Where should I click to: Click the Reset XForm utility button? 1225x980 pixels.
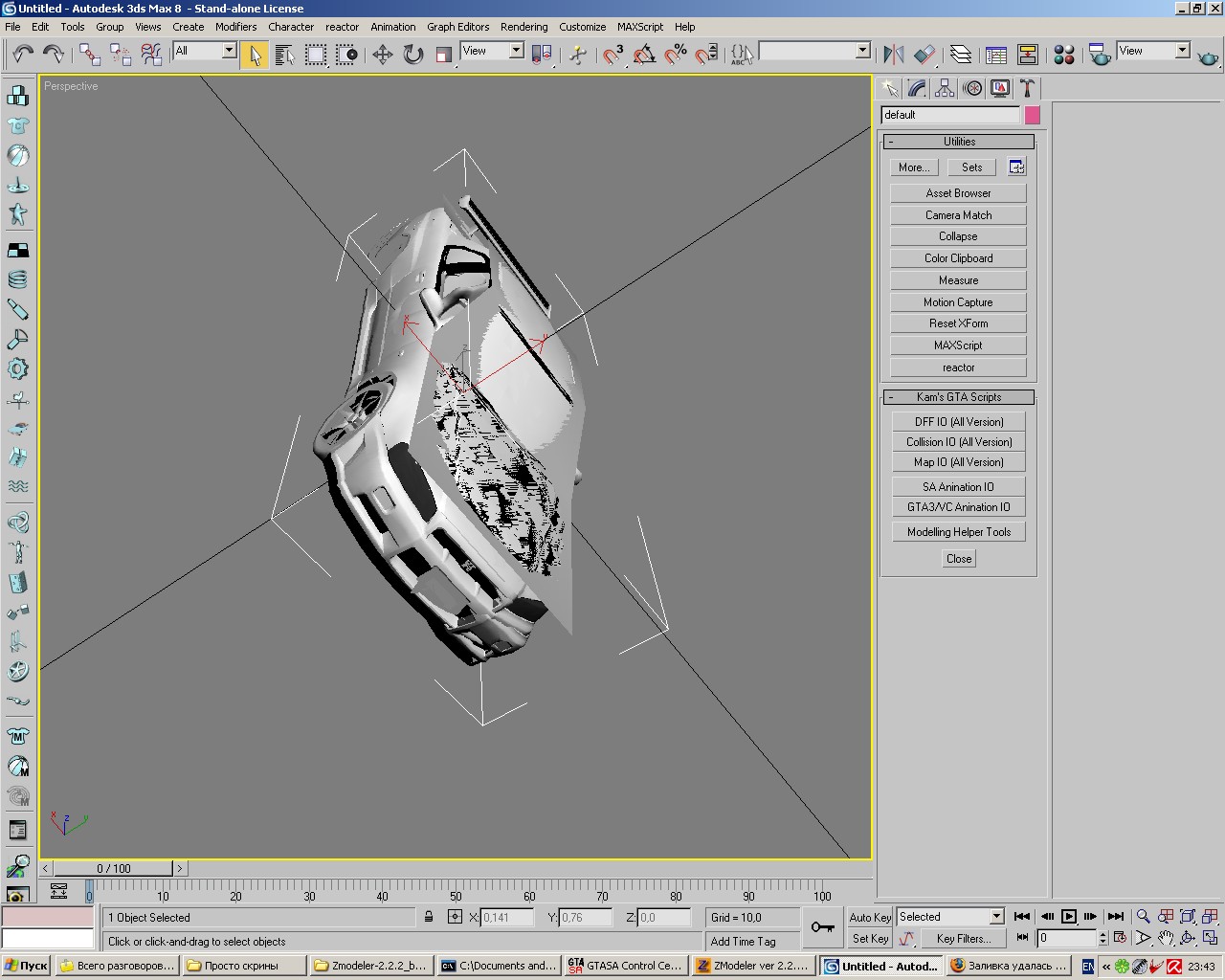click(958, 323)
